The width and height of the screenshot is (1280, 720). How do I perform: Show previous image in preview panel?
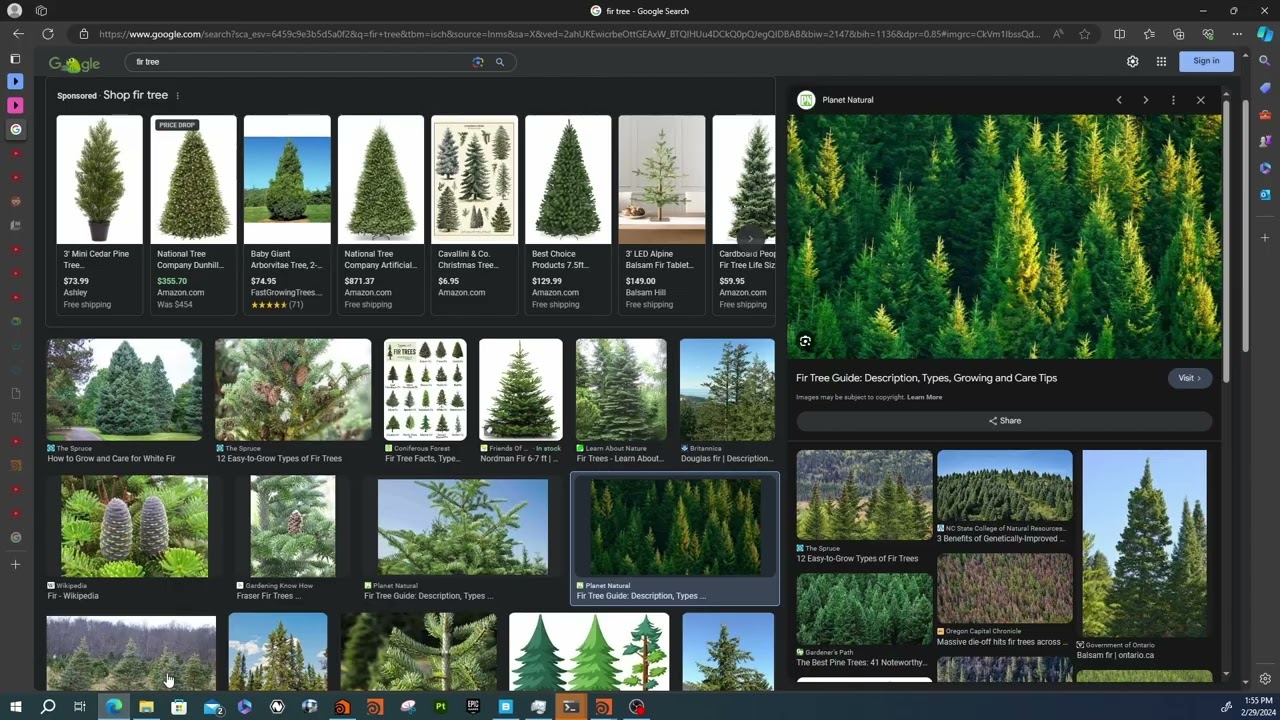pyautogui.click(x=1119, y=100)
